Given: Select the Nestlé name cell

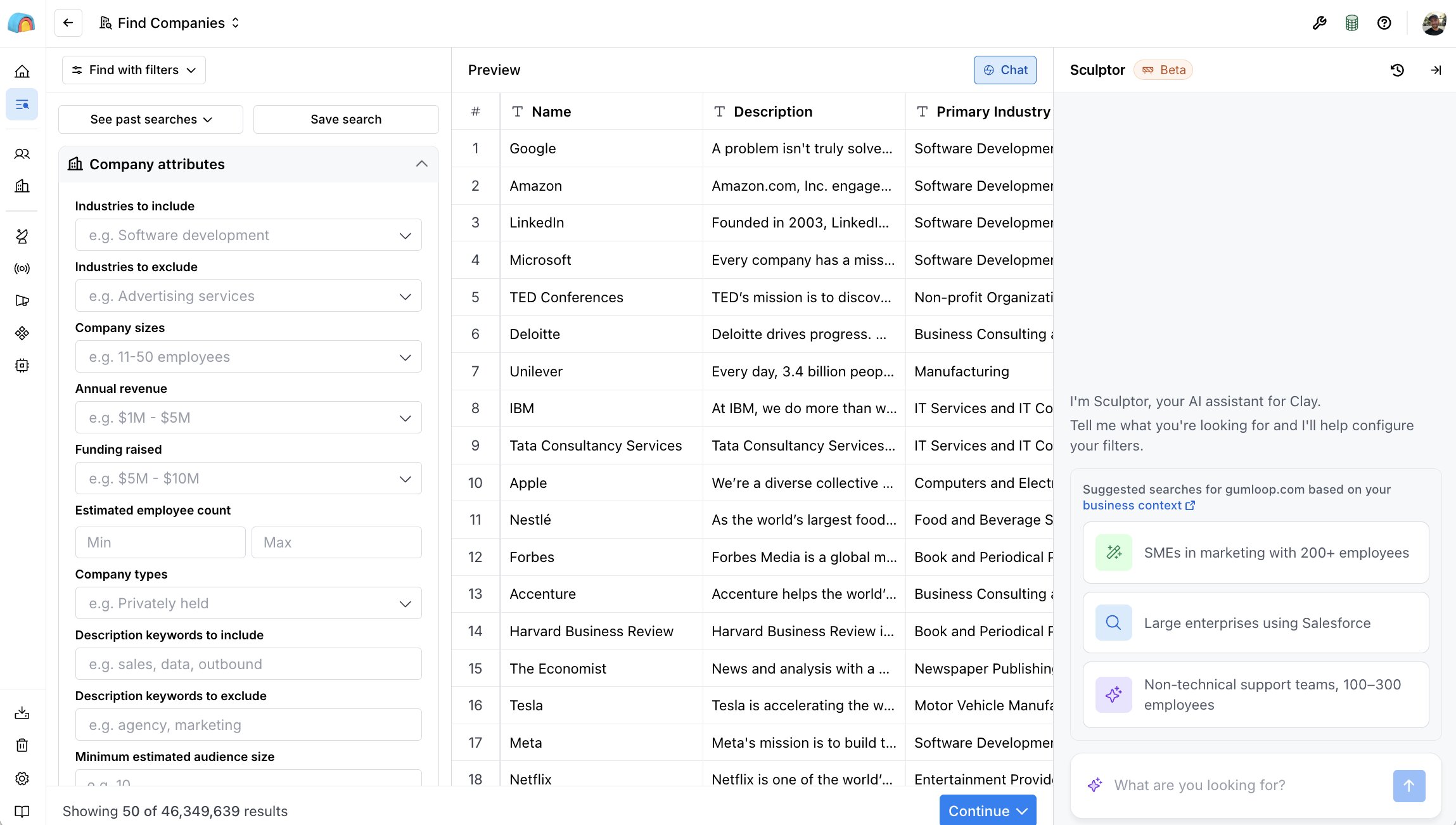Looking at the screenshot, I should pyautogui.click(x=601, y=520).
